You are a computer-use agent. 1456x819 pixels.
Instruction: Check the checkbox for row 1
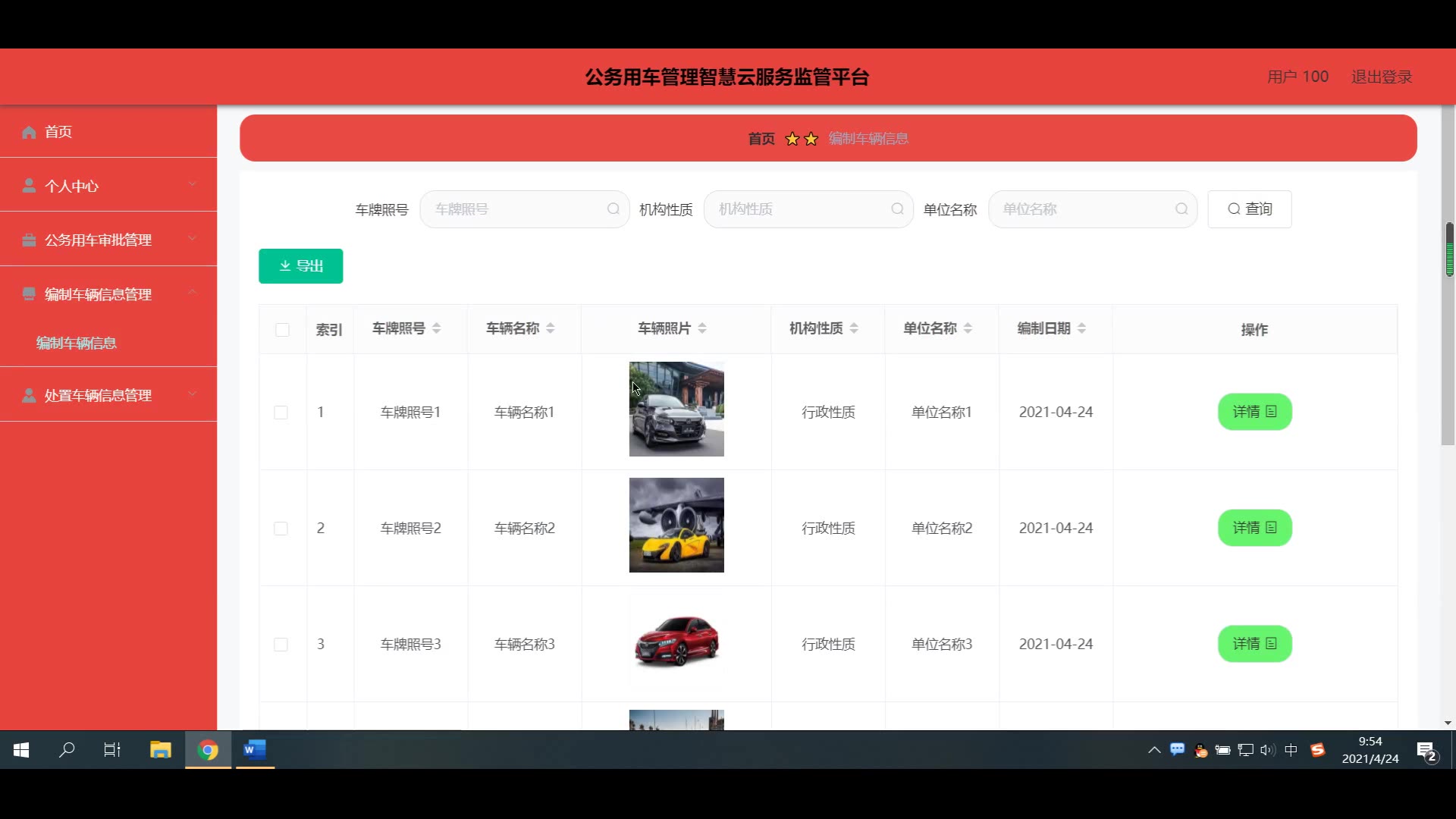click(281, 413)
